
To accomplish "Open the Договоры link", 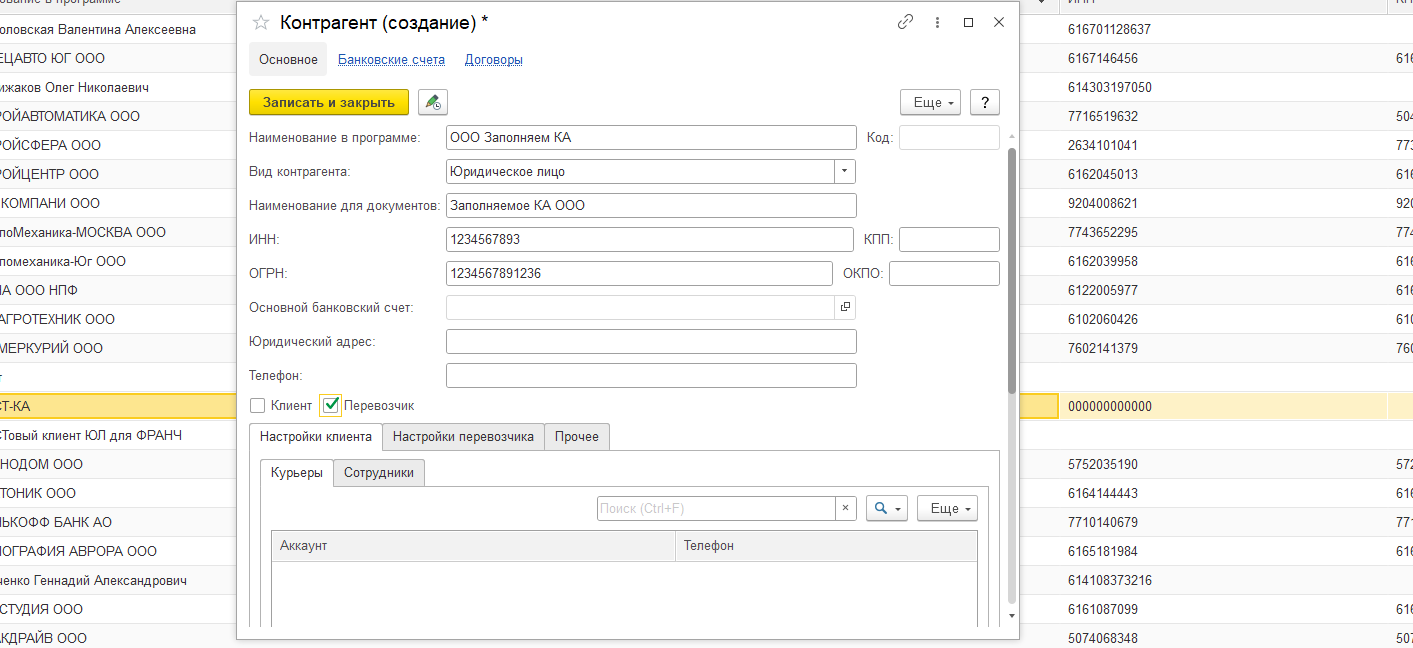I will [494, 60].
